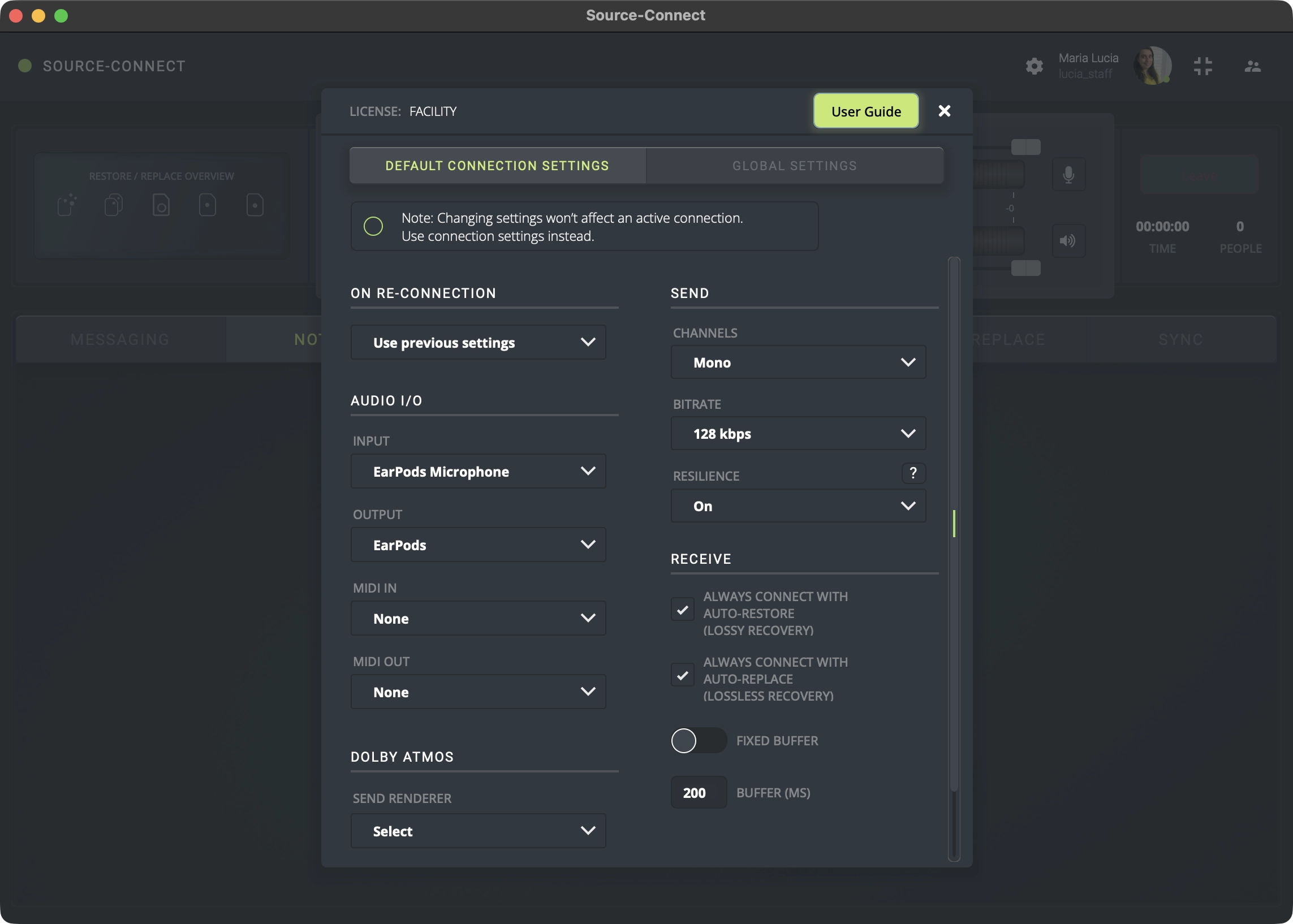
Task: Switch to Global Settings tab
Action: [795, 166]
